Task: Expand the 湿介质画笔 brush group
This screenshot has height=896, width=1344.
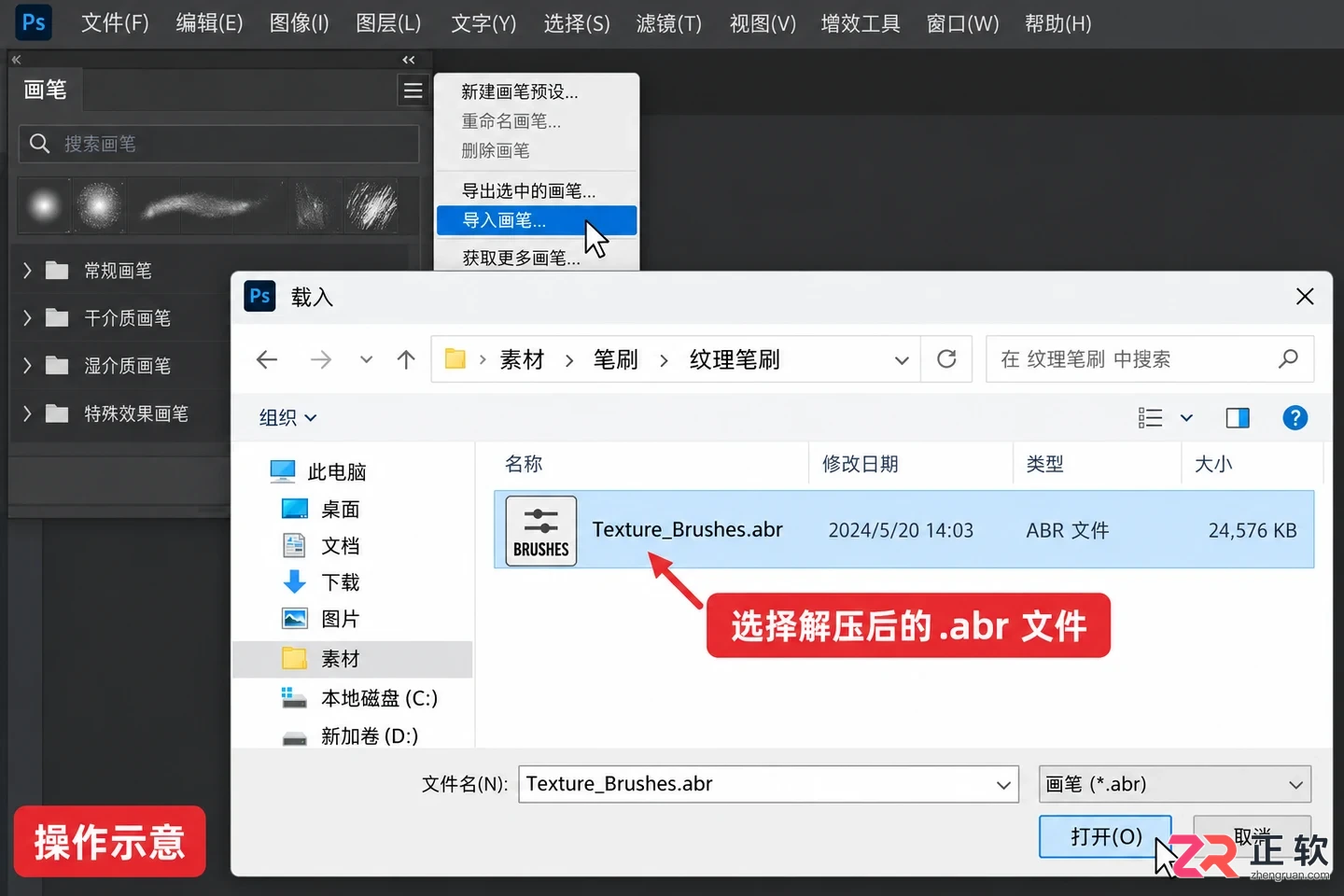Action: (27, 366)
